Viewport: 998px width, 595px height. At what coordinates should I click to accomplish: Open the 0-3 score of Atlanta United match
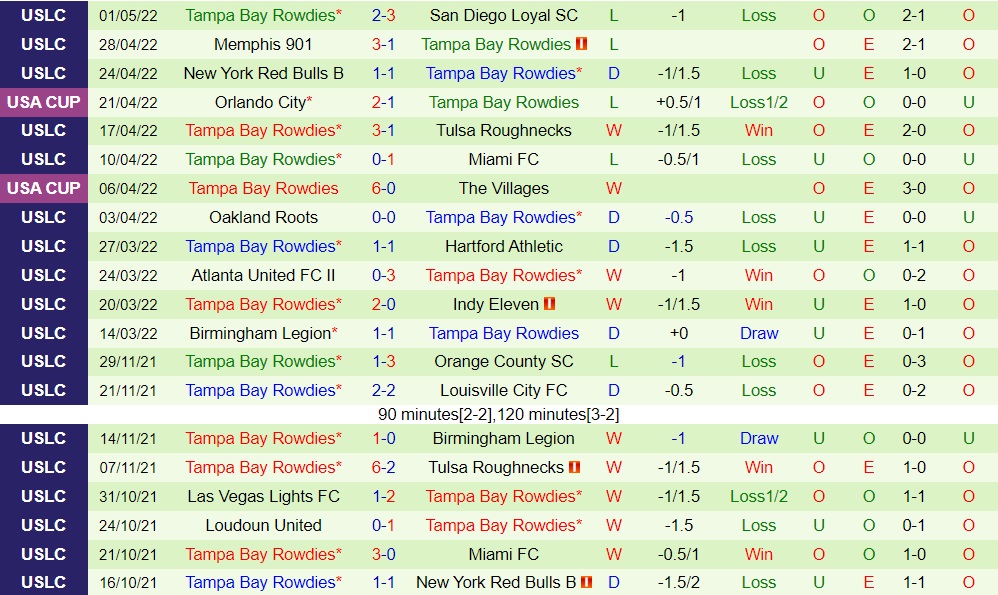[383, 275]
